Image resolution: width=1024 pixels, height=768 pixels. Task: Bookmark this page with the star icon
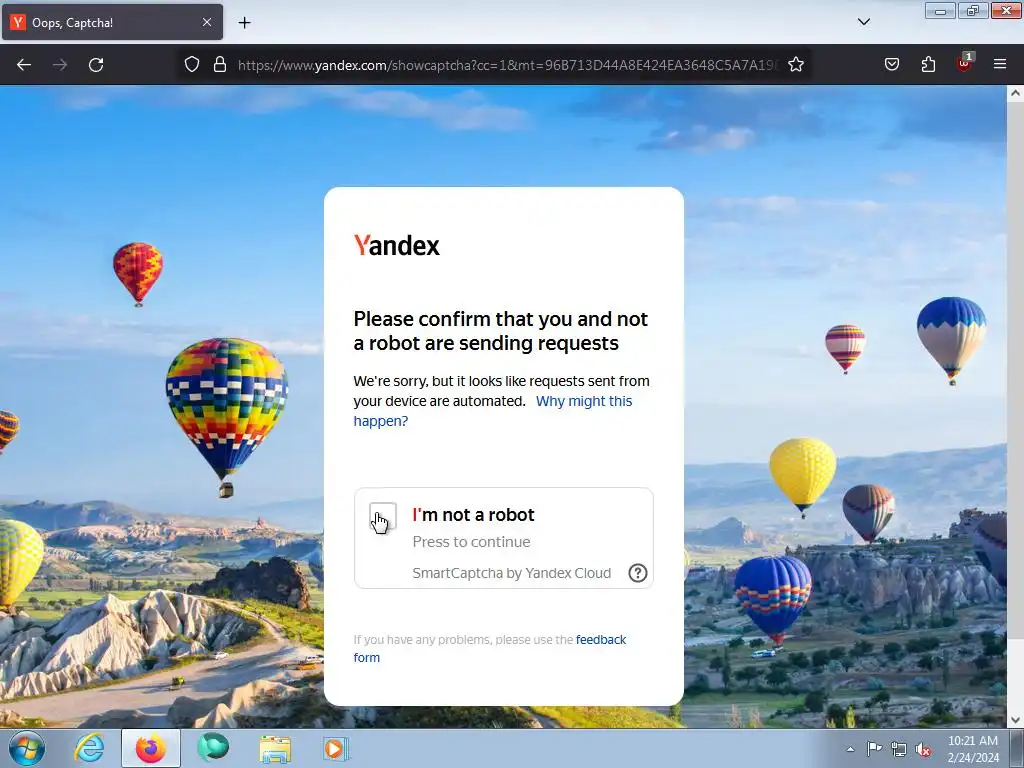coord(795,64)
